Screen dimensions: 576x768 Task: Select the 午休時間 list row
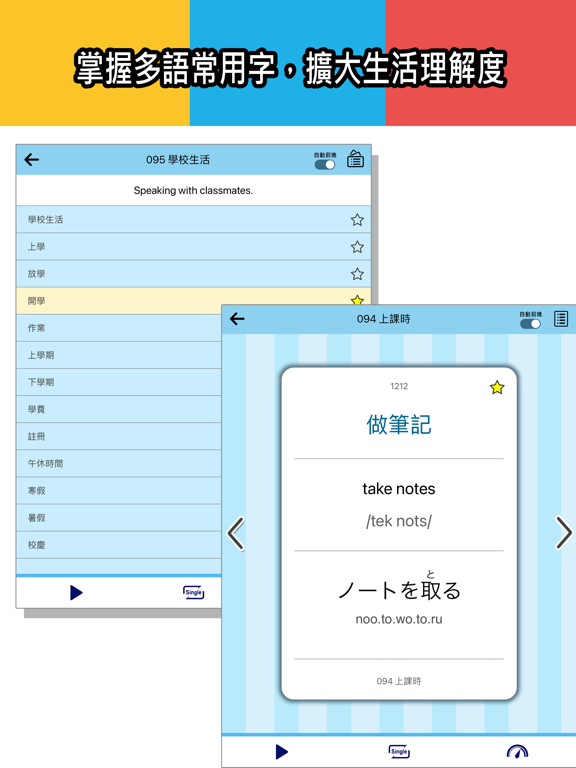pyautogui.click(x=119, y=463)
